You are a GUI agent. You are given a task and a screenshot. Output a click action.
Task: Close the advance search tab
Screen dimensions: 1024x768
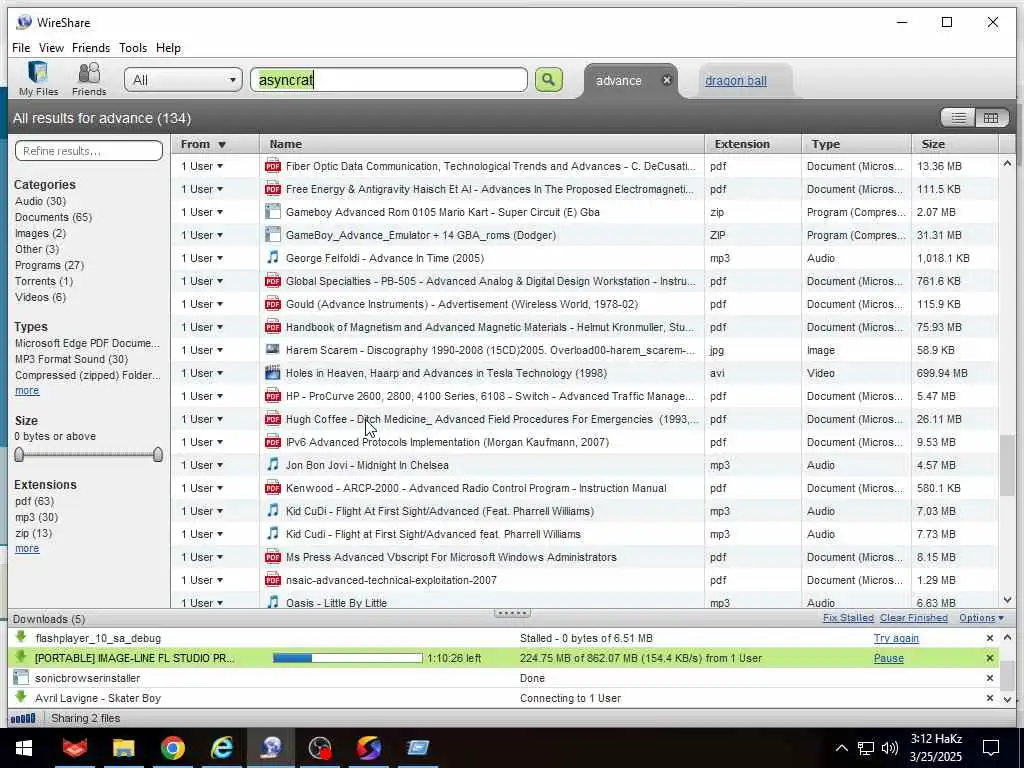point(667,80)
